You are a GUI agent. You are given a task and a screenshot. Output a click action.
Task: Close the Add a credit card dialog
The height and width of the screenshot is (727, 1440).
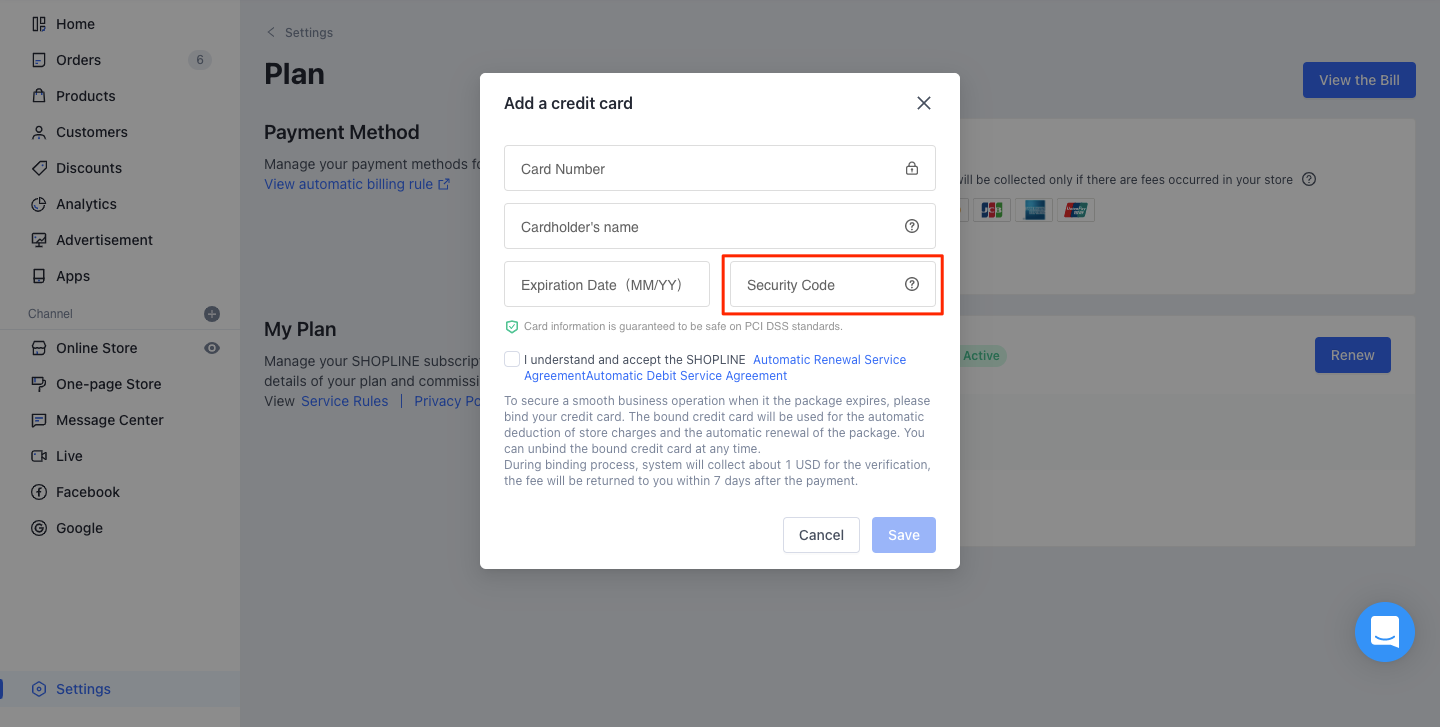click(x=924, y=103)
